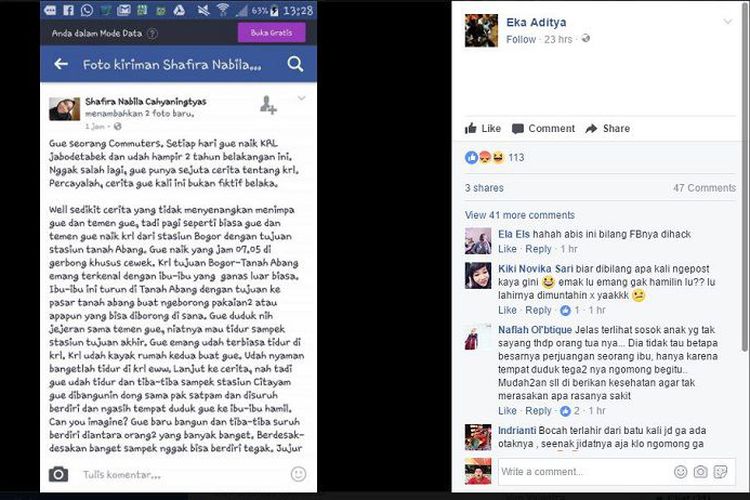This screenshot has height=500, width=750.
Task: Expand View 41 more comments
Action: tap(519, 215)
